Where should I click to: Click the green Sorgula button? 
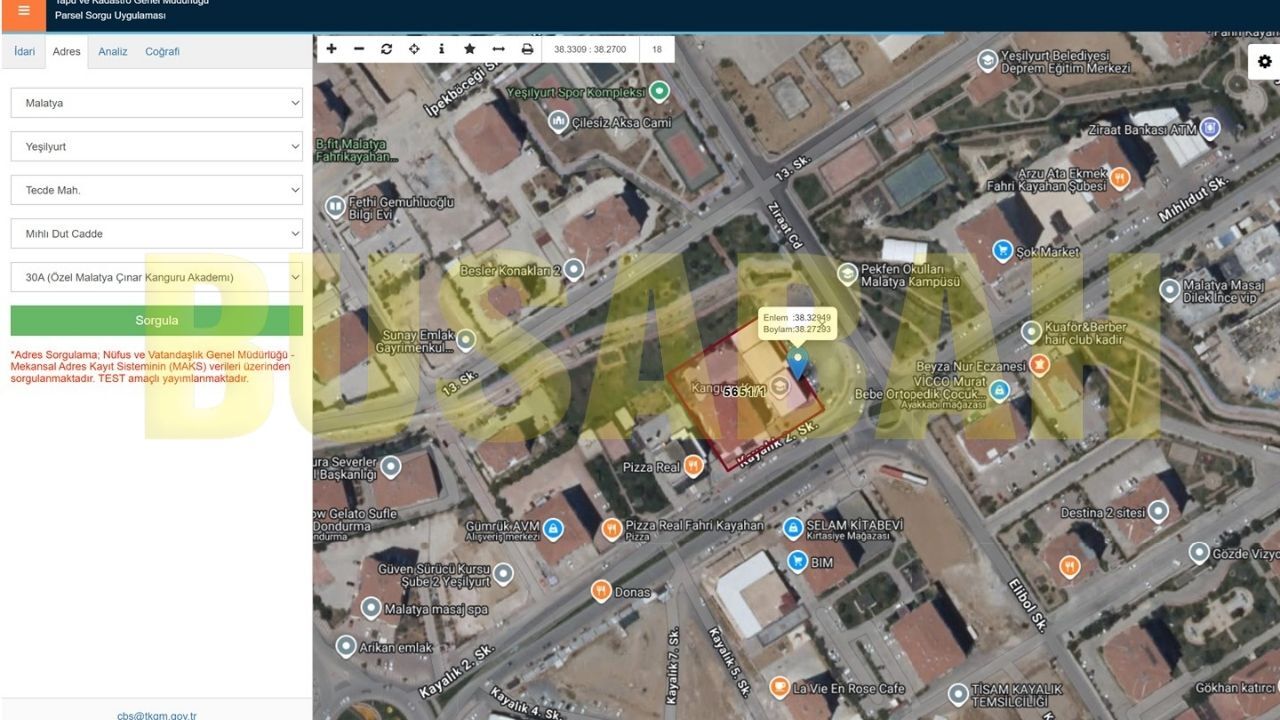[157, 321]
